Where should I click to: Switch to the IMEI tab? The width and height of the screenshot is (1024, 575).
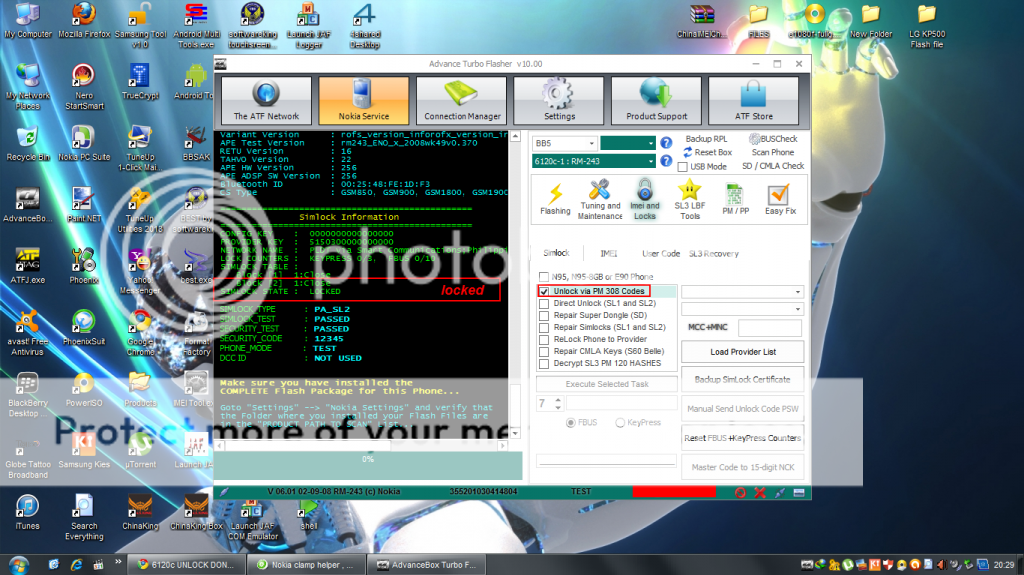[609, 254]
